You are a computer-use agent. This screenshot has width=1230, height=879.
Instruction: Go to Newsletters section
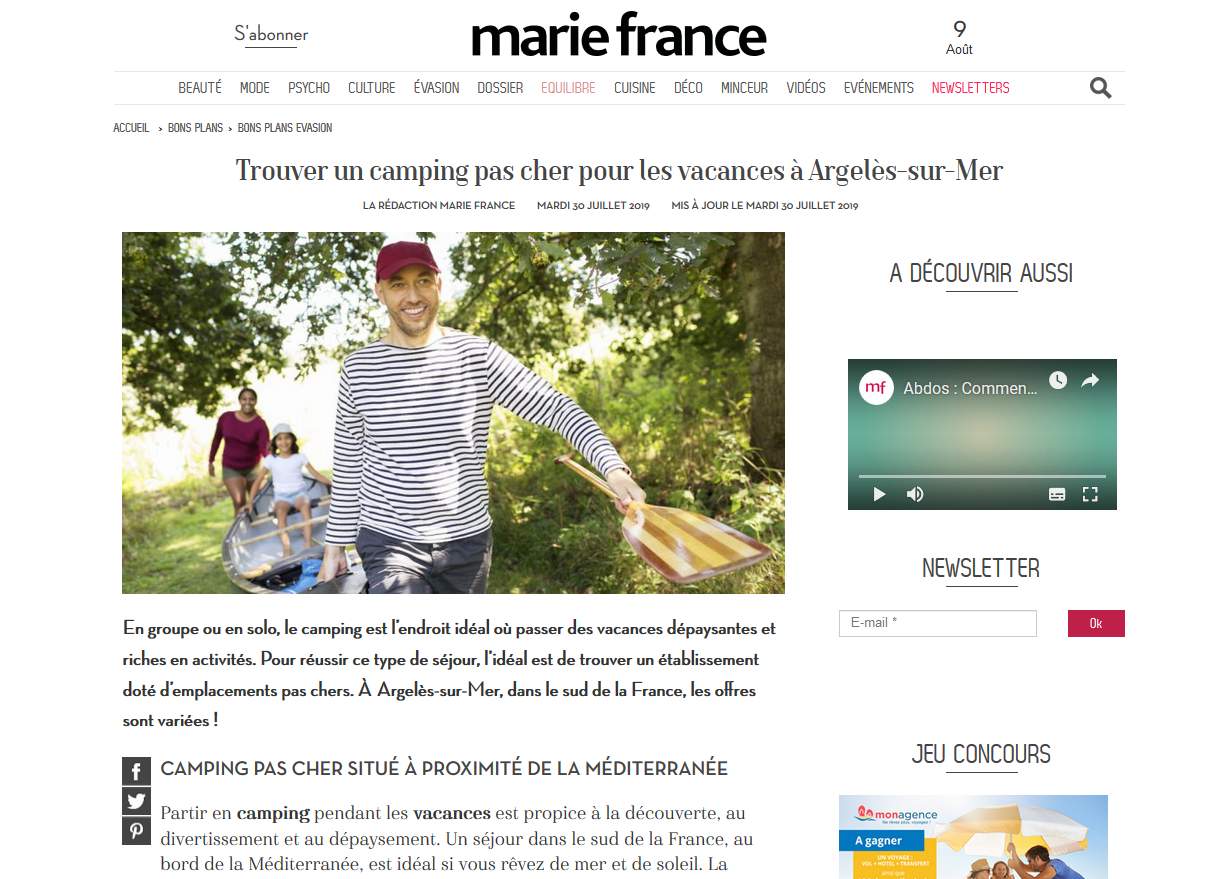point(970,88)
